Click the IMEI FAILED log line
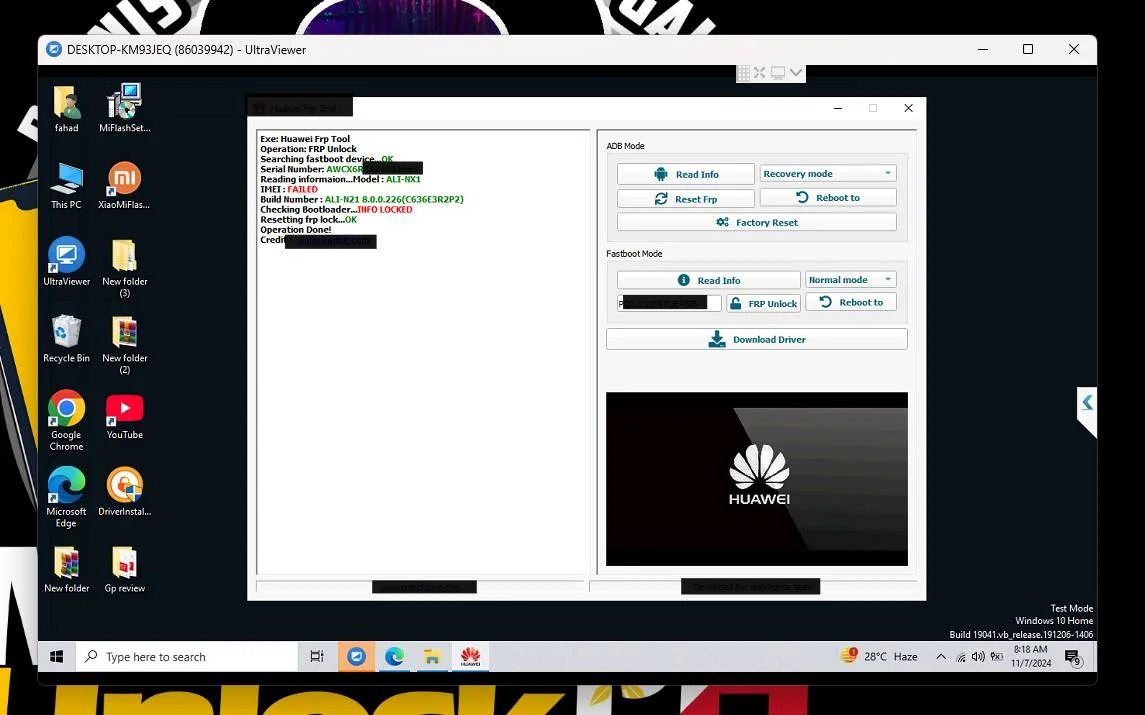1145x715 pixels. [288, 189]
